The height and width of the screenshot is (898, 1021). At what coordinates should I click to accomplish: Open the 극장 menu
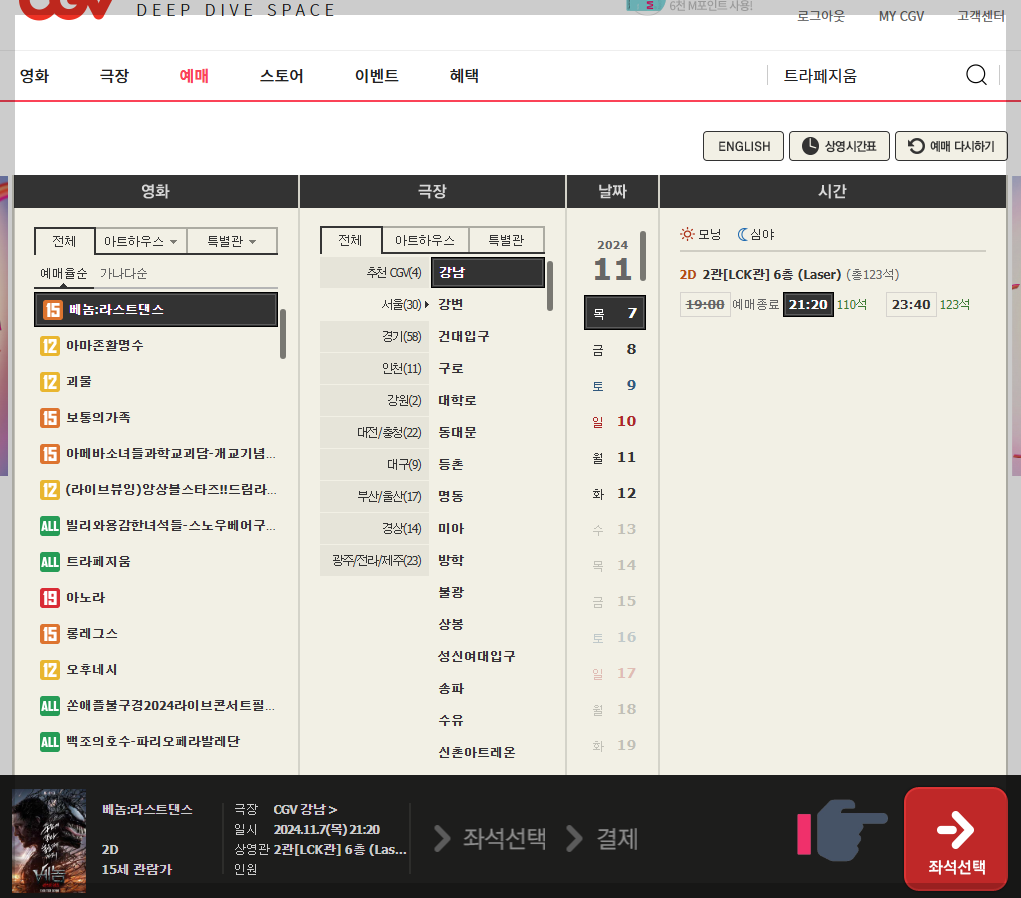(x=114, y=76)
